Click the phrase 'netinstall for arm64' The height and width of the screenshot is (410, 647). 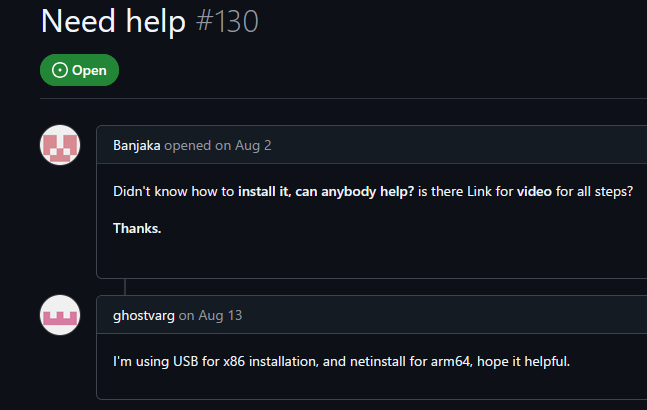(402, 361)
